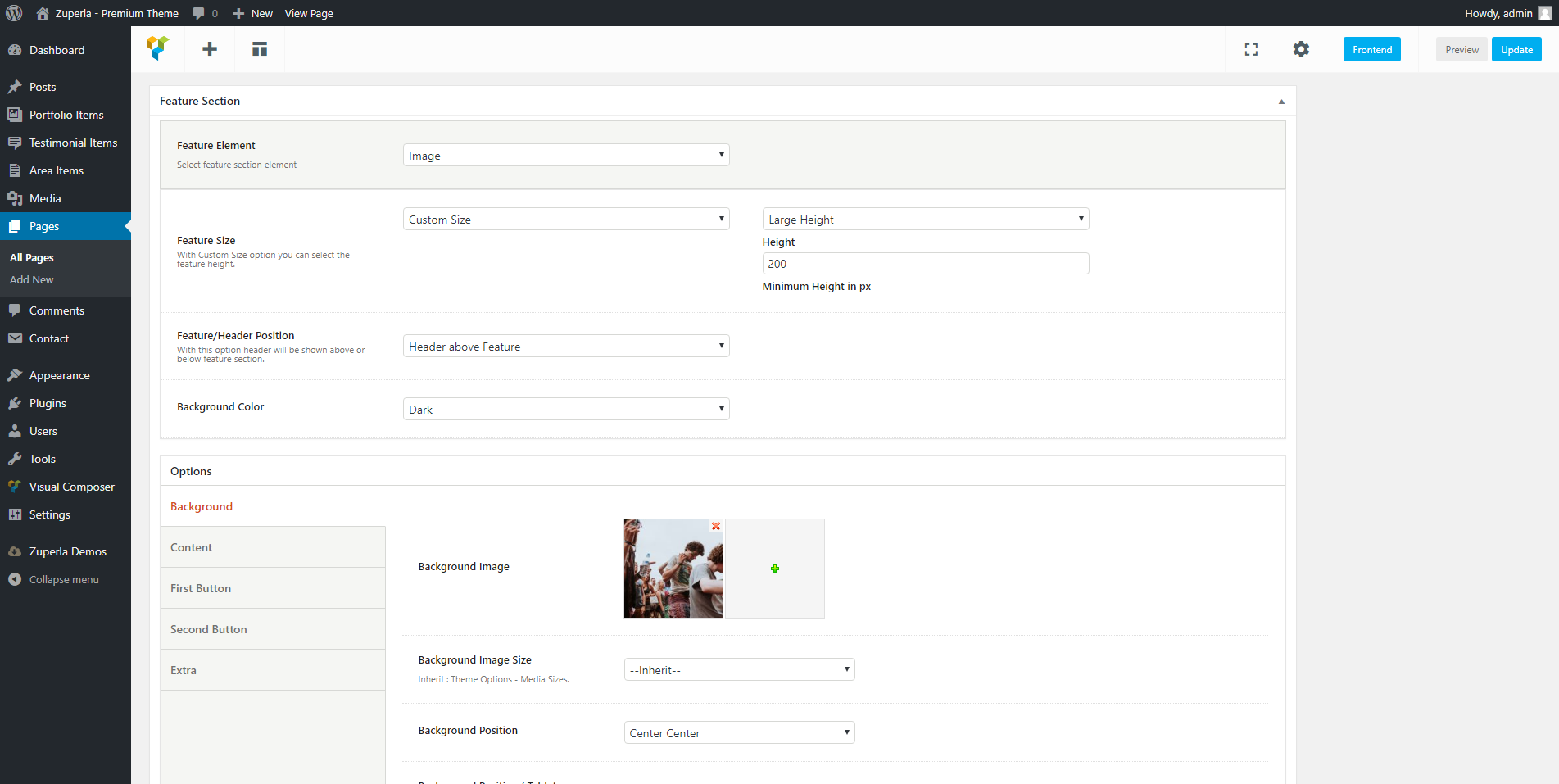Click New in the admin bar
Viewport: 1559px width, 784px height.
(x=253, y=13)
